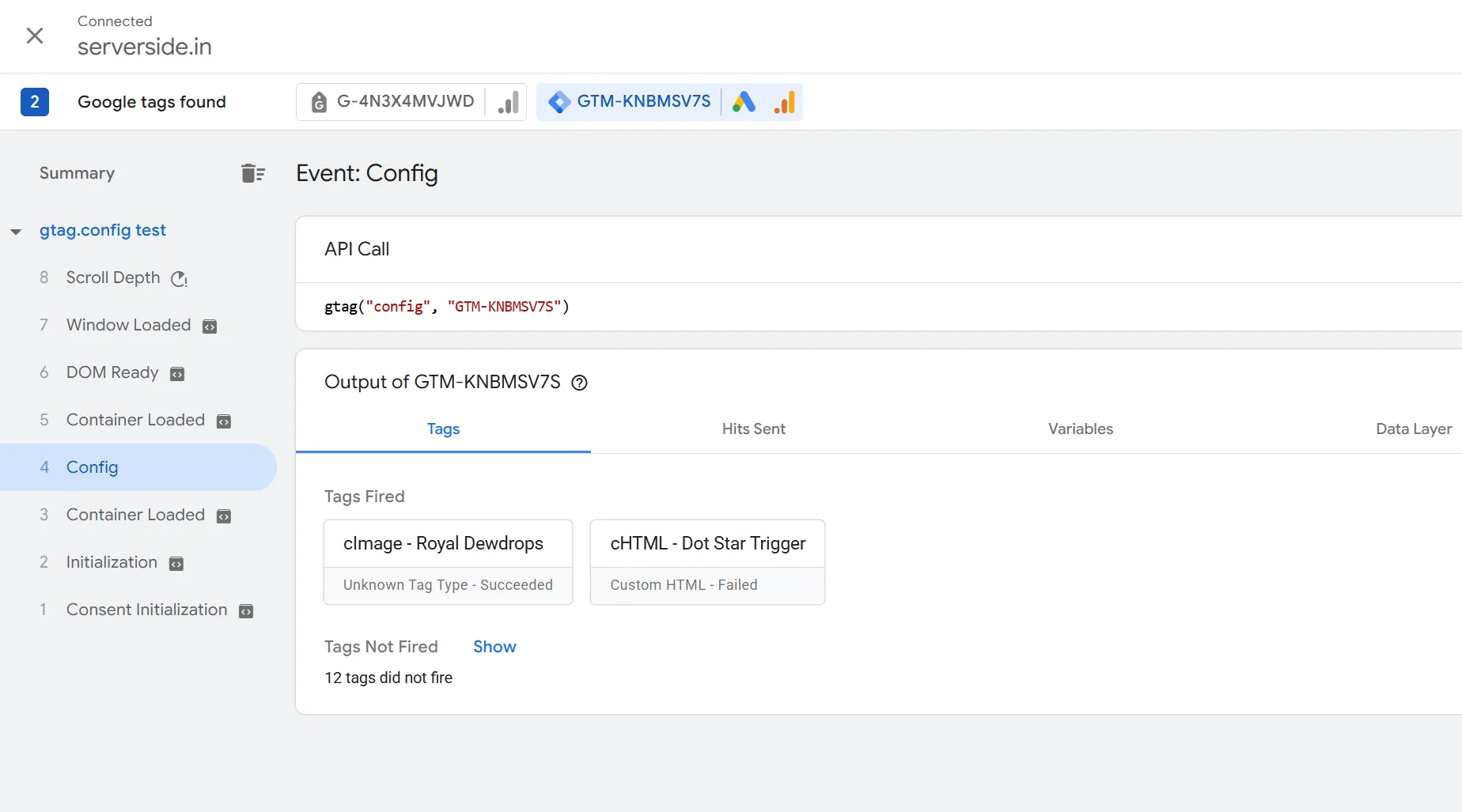1462x812 pixels.
Task: Open the Data Layer tab
Action: coord(1414,429)
